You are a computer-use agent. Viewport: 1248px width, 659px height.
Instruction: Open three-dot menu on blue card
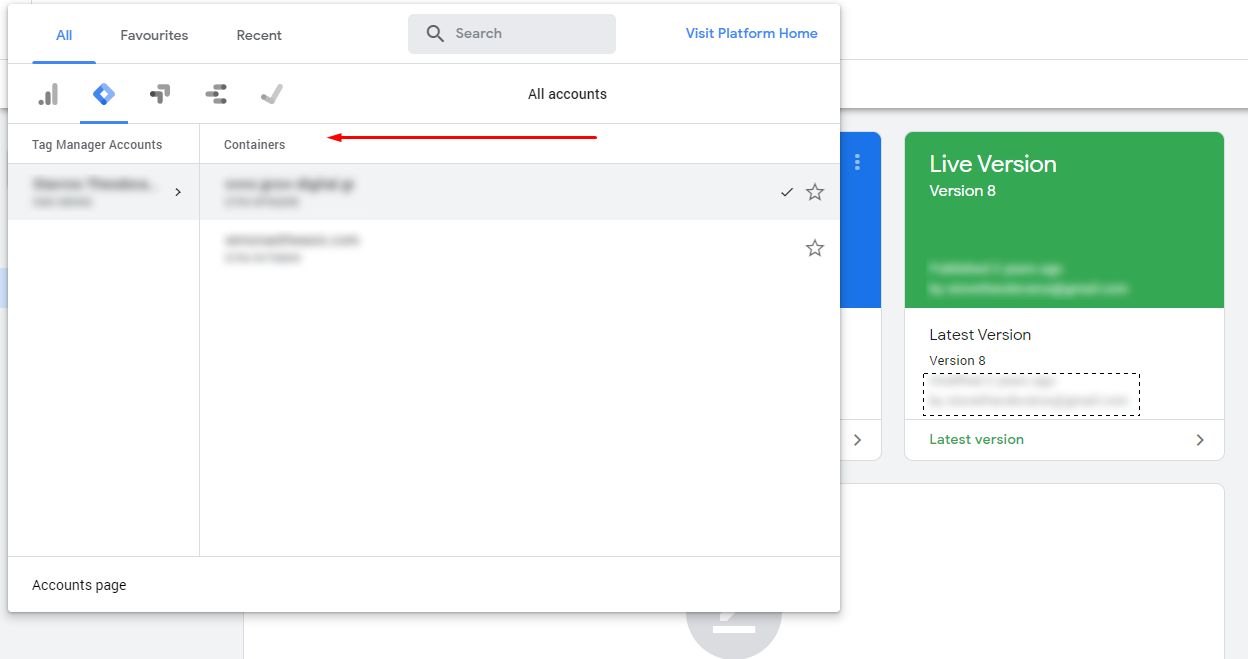[857, 162]
